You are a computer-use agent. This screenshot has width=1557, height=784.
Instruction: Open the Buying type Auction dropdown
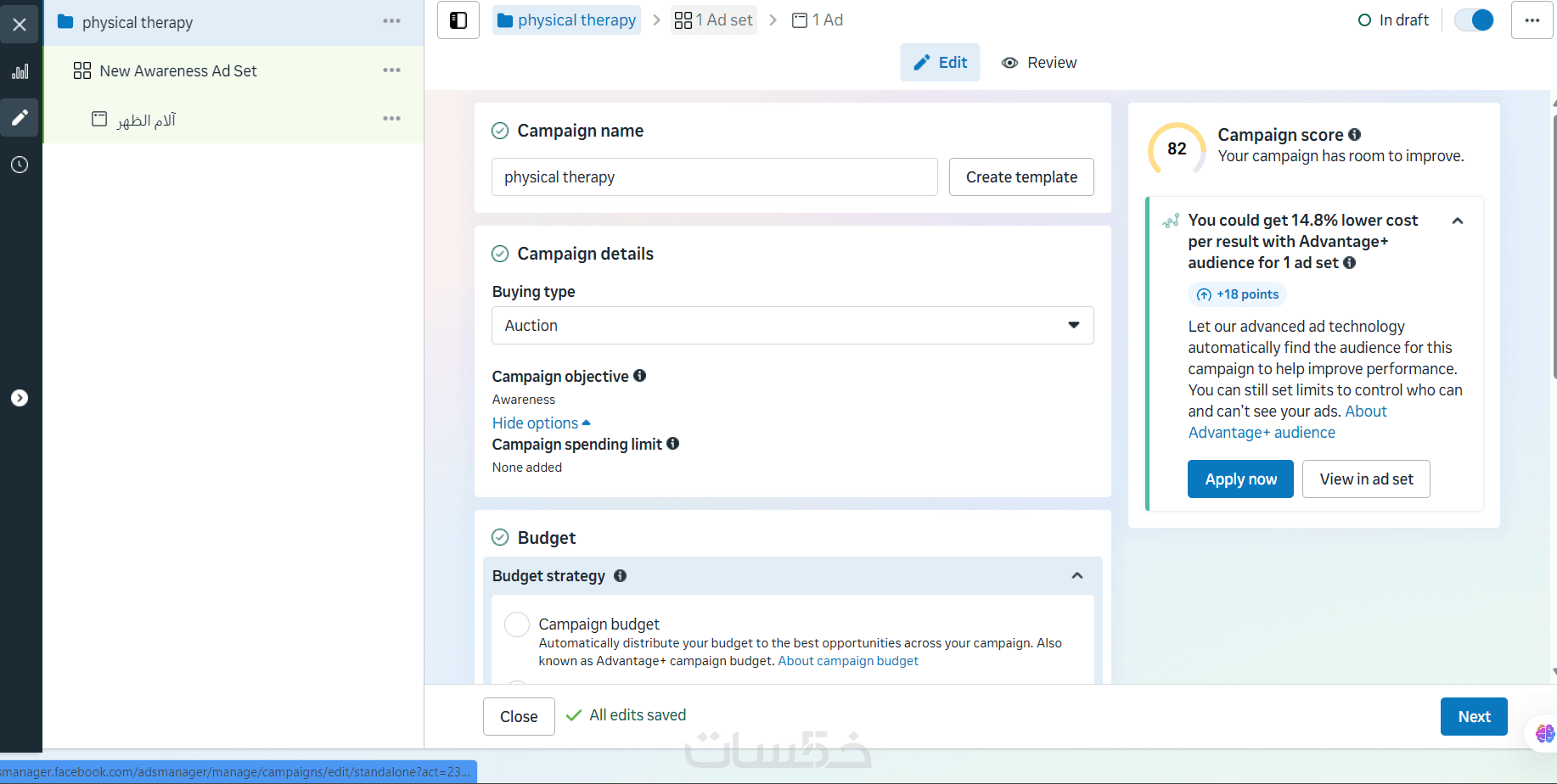tap(793, 326)
